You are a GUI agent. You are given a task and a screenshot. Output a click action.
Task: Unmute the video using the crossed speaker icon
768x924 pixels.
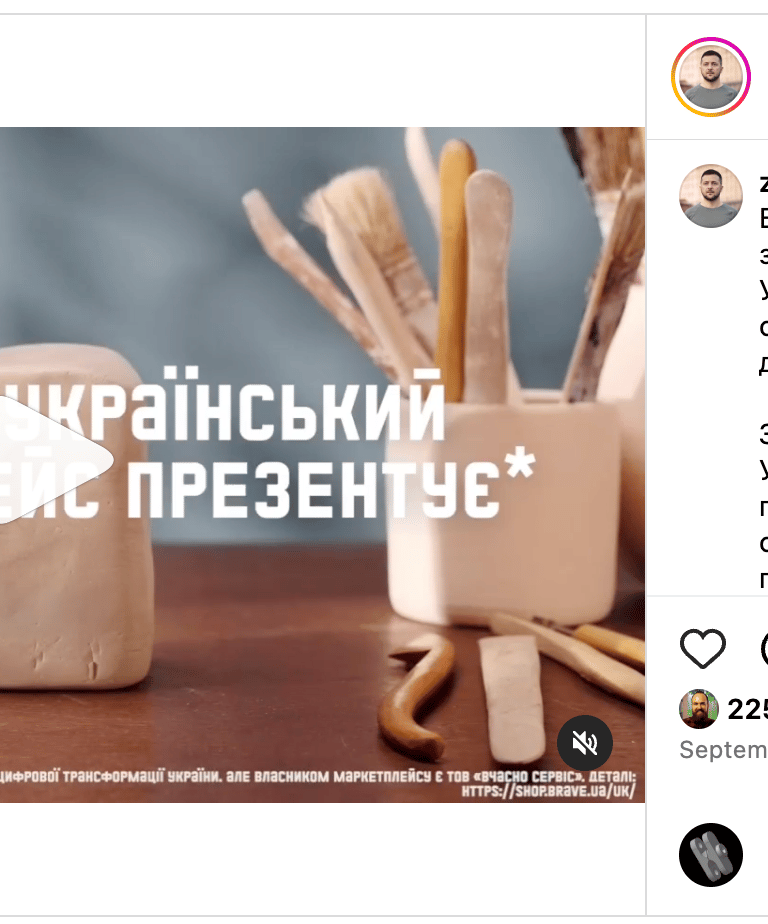click(x=585, y=742)
